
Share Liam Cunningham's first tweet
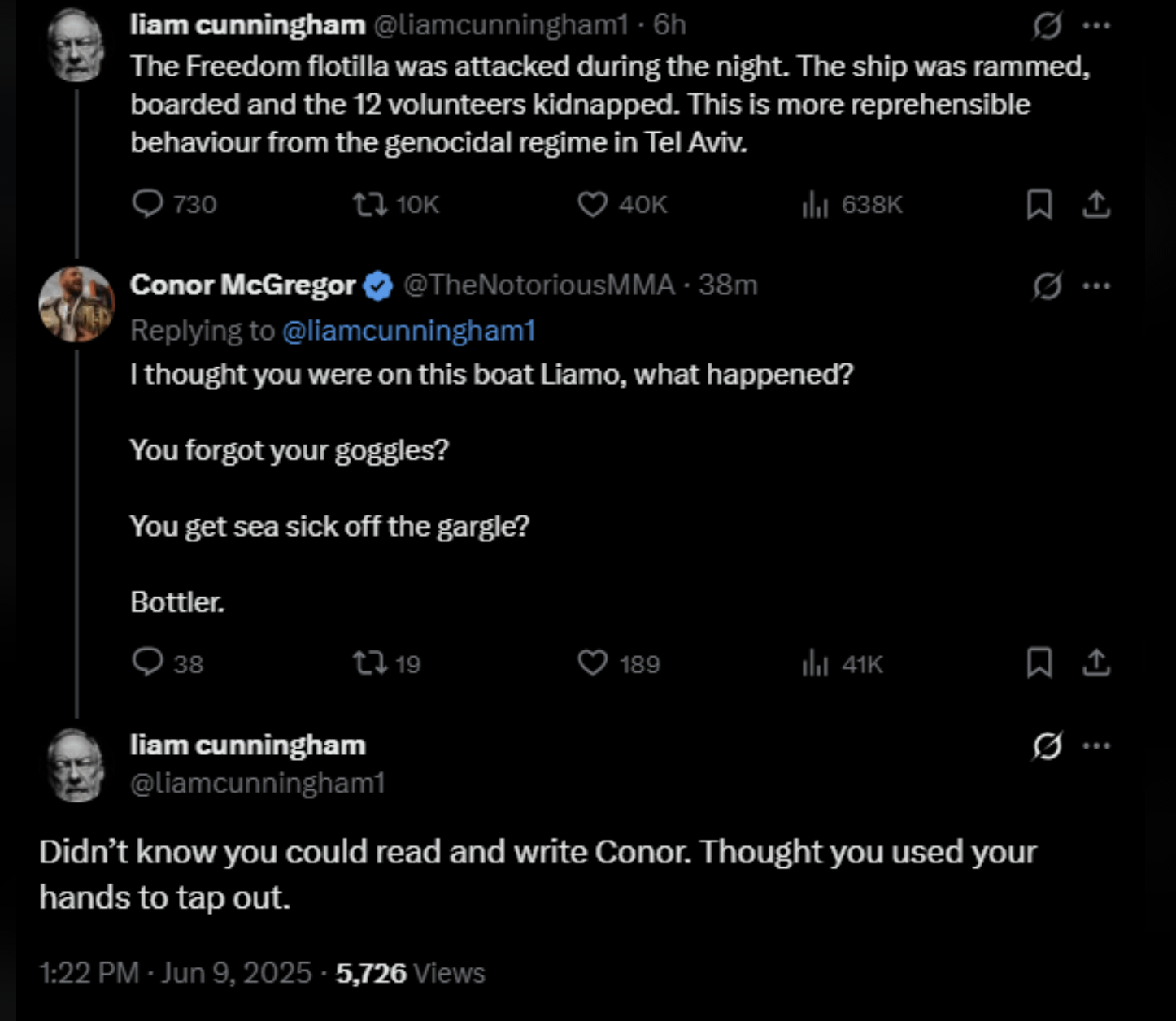tap(1096, 203)
